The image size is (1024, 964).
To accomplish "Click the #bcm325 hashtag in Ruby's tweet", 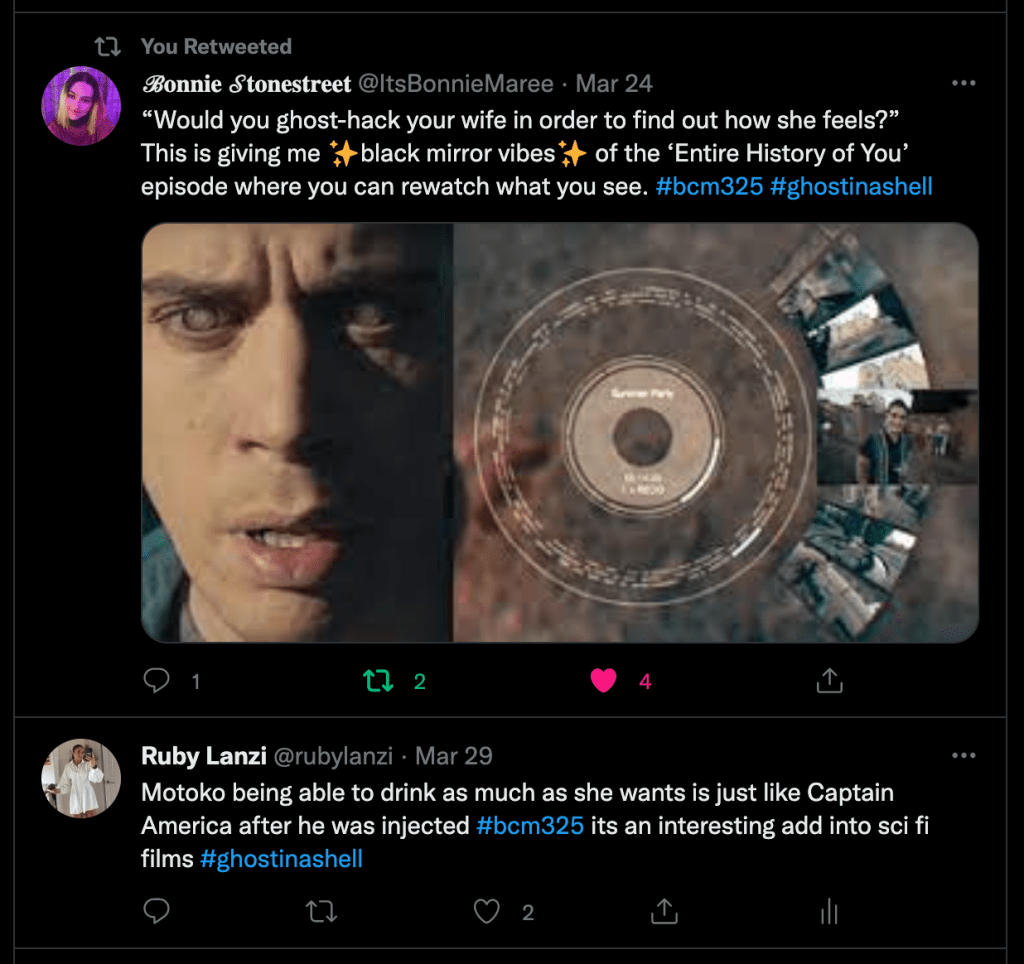I will point(530,826).
